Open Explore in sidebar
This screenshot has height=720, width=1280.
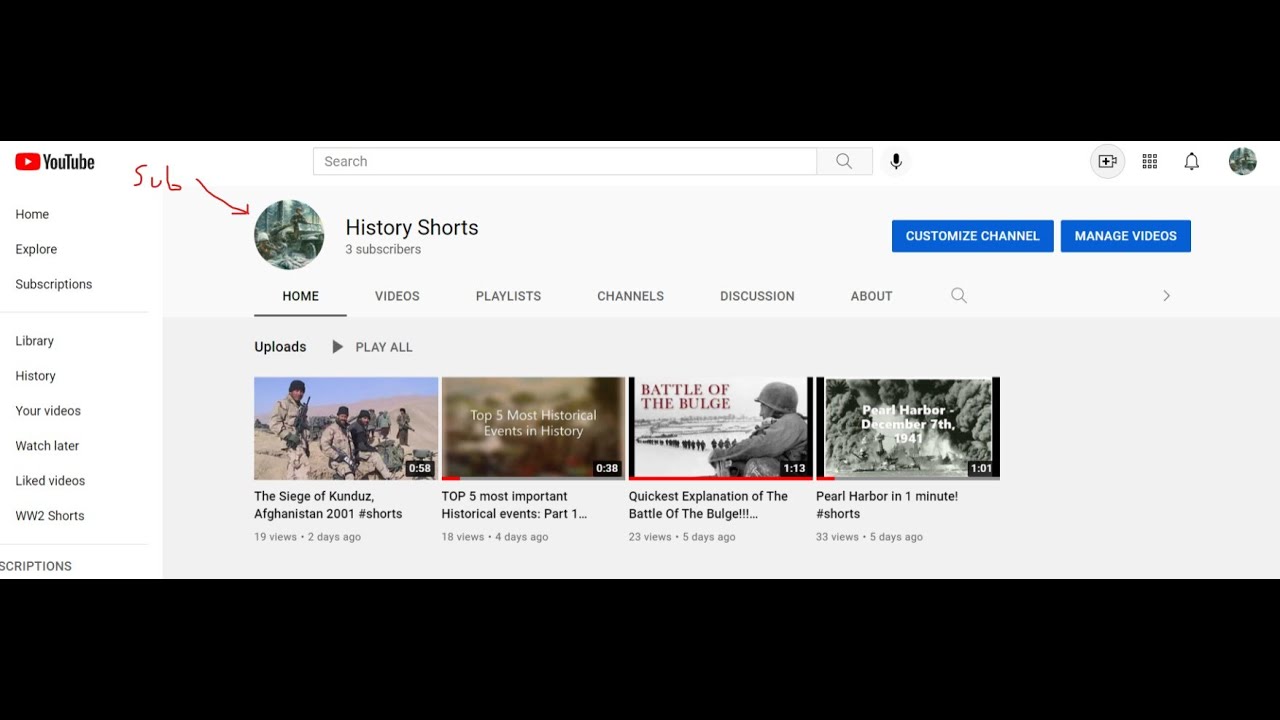tap(36, 249)
